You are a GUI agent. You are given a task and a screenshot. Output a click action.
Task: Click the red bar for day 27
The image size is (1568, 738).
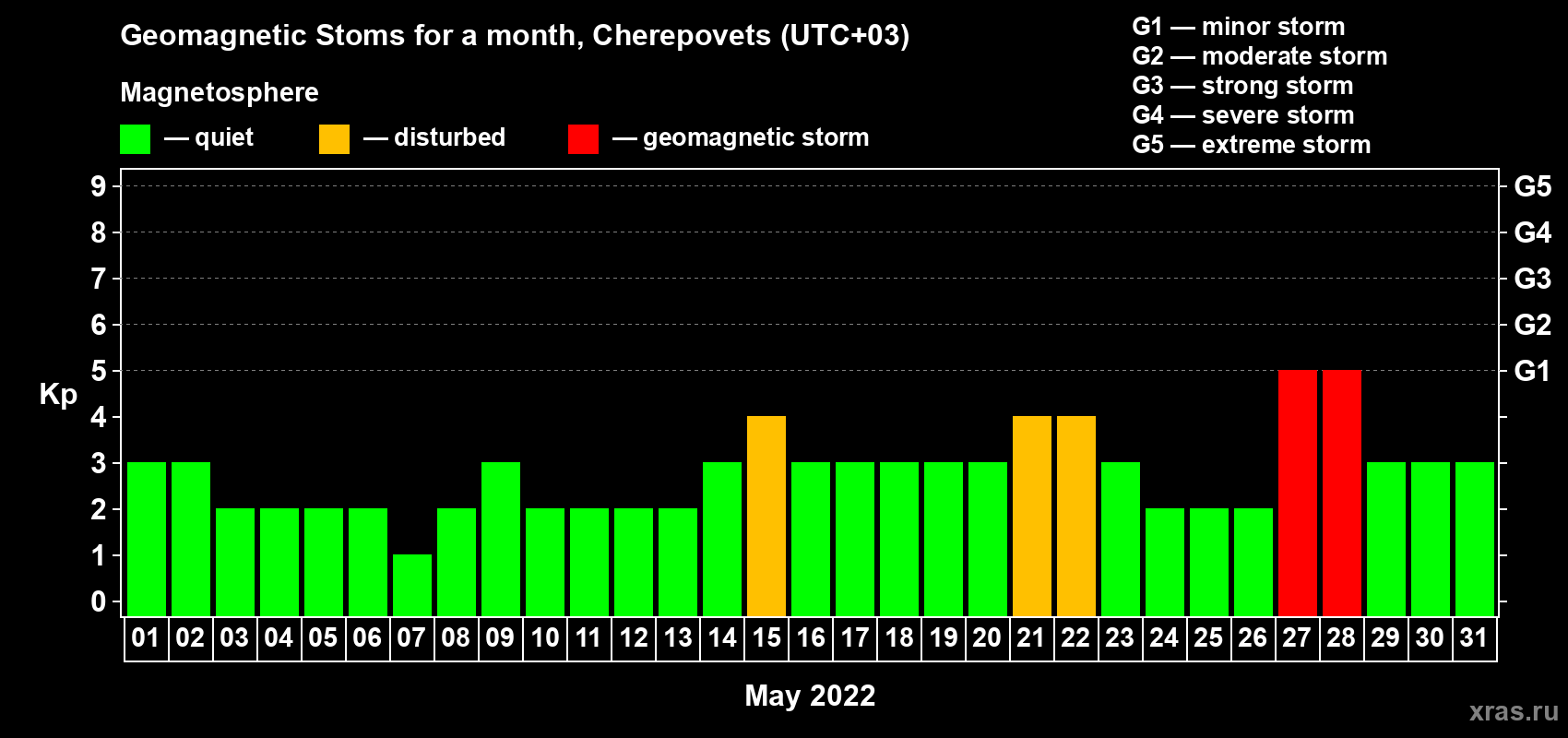1298,493
